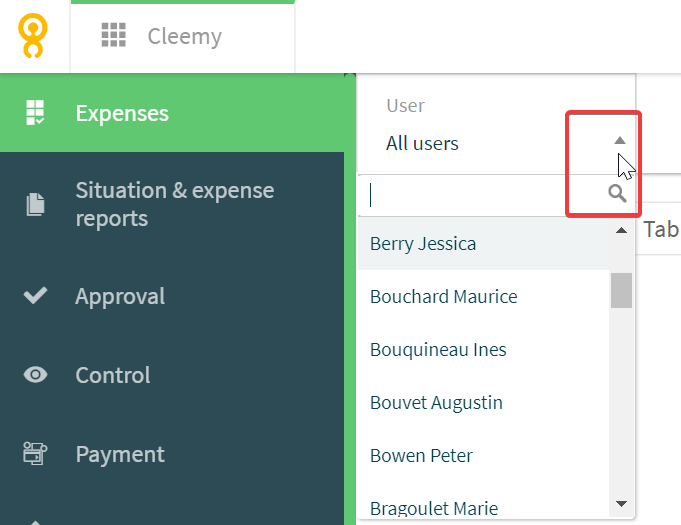Click the Approval checkmark icon
Viewport: 681px width, 525px height.
coord(35,295)
